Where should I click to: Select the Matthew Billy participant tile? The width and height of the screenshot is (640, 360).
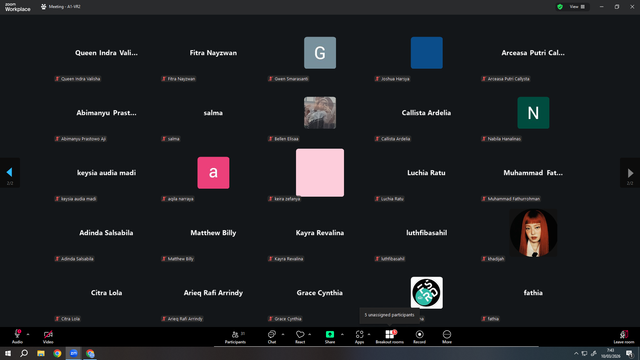pos(213,233)
